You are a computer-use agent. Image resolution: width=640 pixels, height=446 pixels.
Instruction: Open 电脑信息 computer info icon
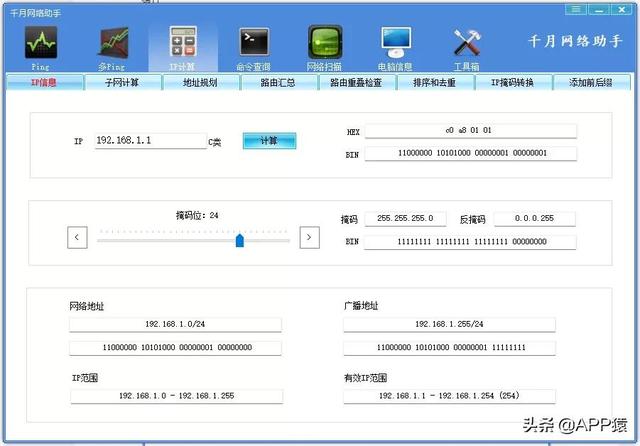click(x=396, y=46)
